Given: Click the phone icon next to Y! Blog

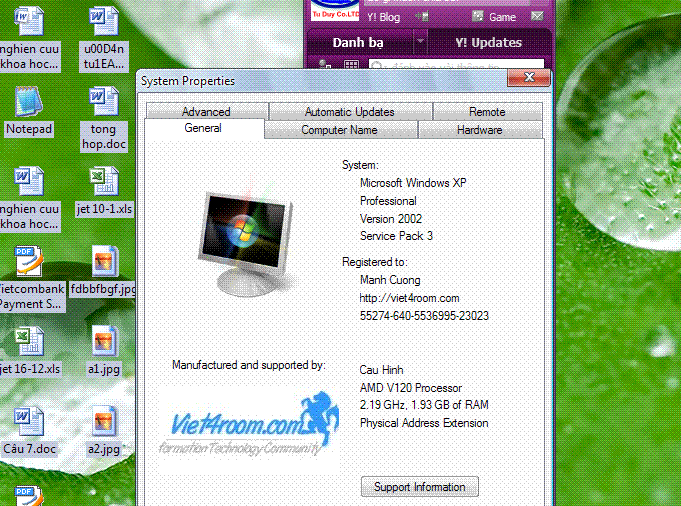Looking at the screenshot, I should point(422,17).
